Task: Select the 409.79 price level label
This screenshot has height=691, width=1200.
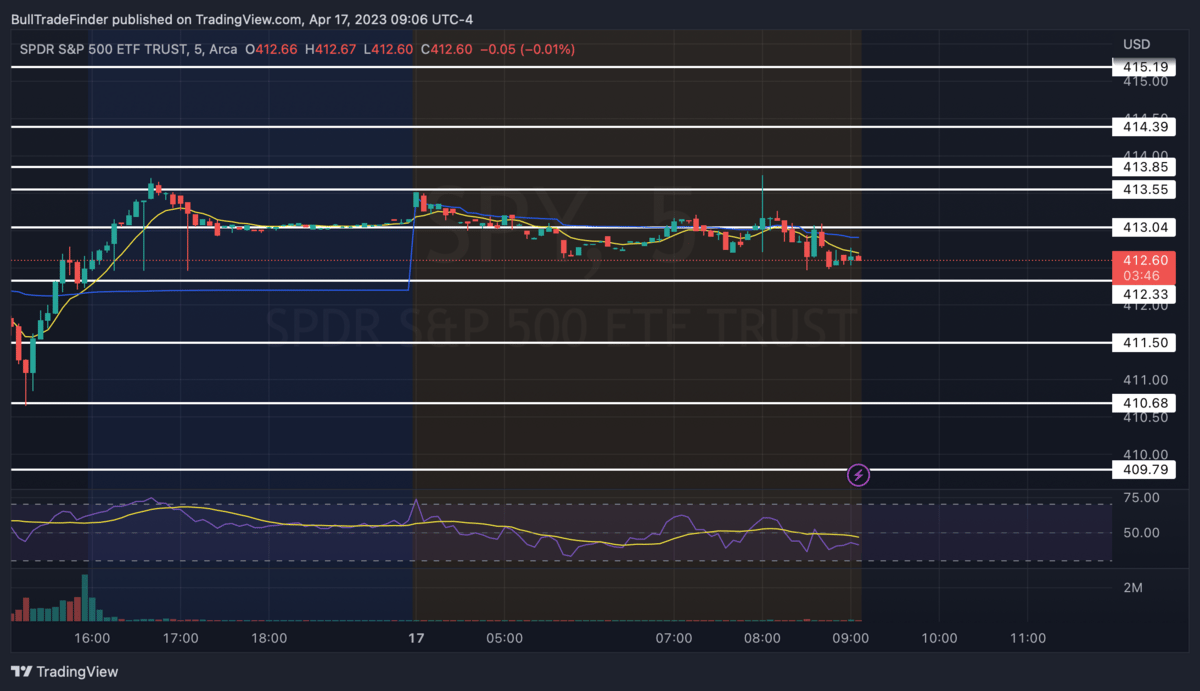Action: pyautogui.click(x=1146, y=469)
